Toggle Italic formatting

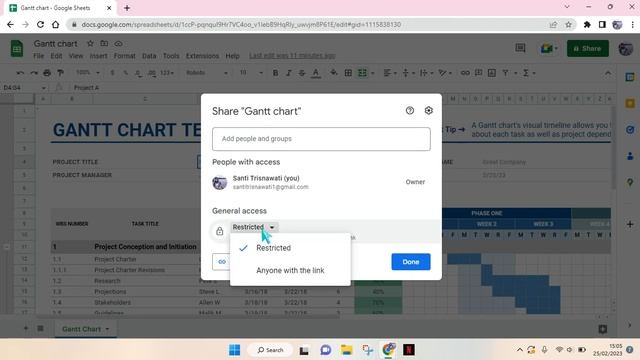pyautogui.click(x=289, y=73)
